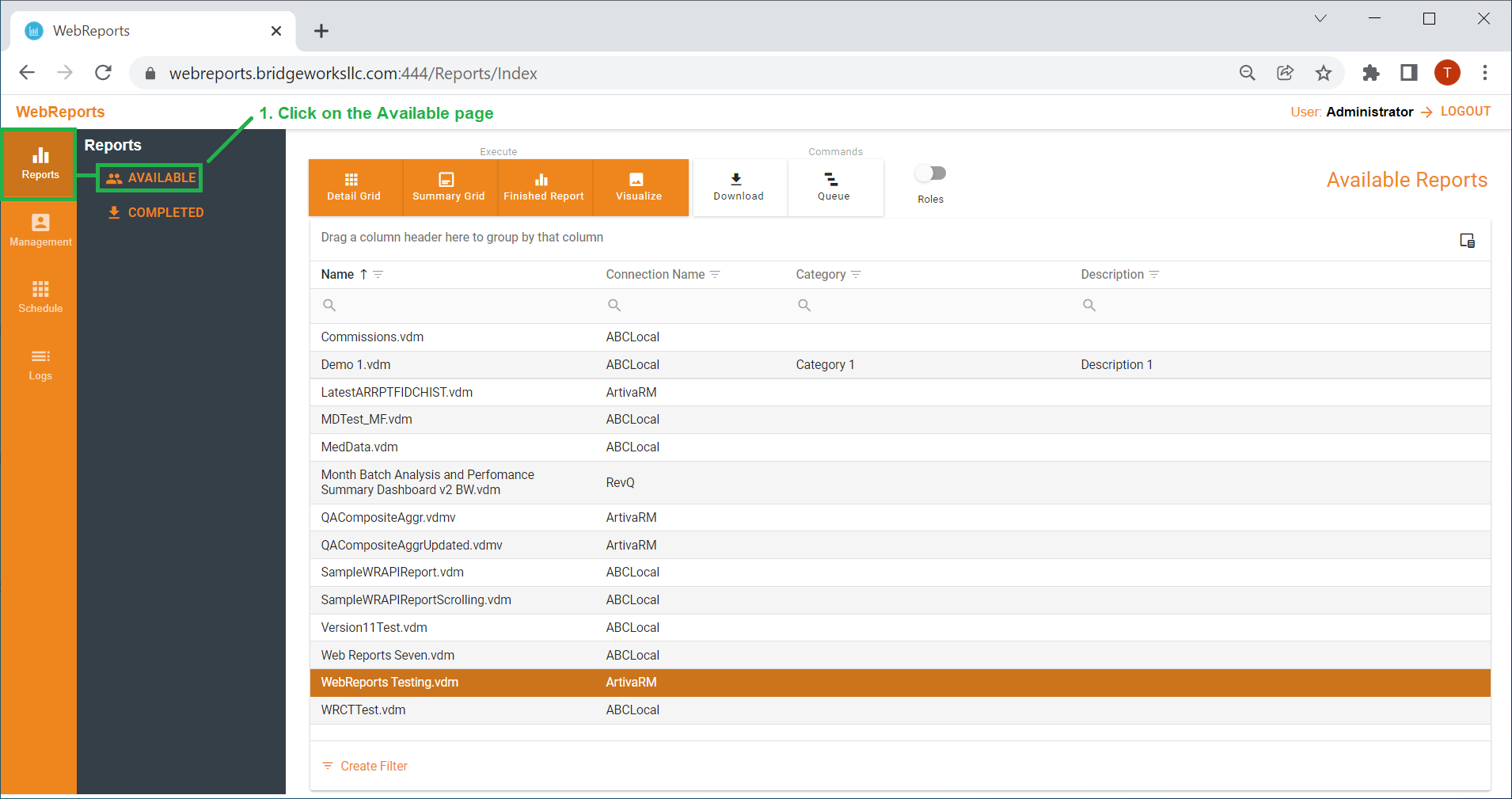Select the MDTest_MF.vdm report
The width and height of the screenshot is (1512, 799).
pyautogui.click(x=900, y=420)
